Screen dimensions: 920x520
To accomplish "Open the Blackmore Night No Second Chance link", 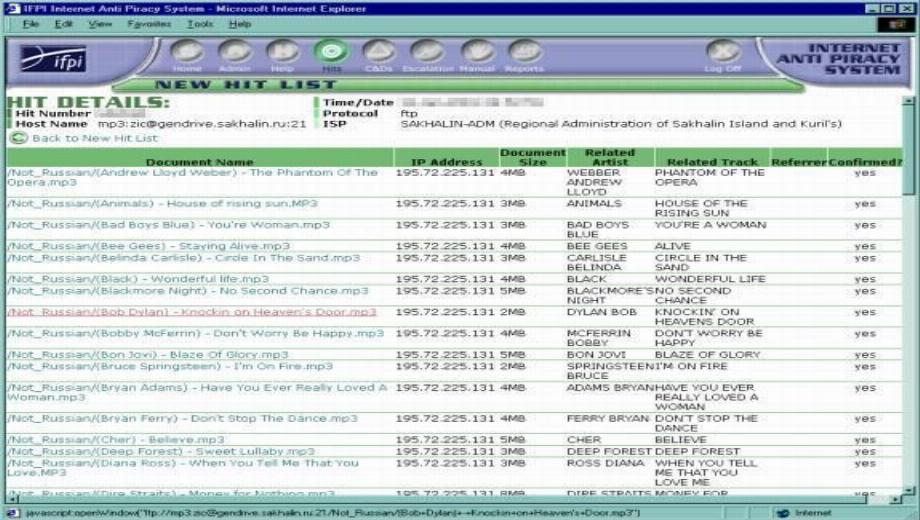I will (x=188, y=291).
